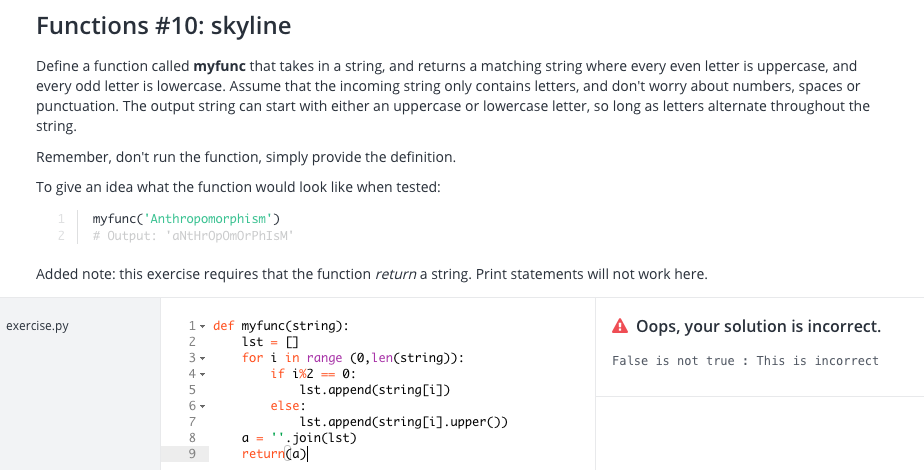Click the red warning triangle icon
The width and height of the screenshot is (924, 470).
coord(620,326)
